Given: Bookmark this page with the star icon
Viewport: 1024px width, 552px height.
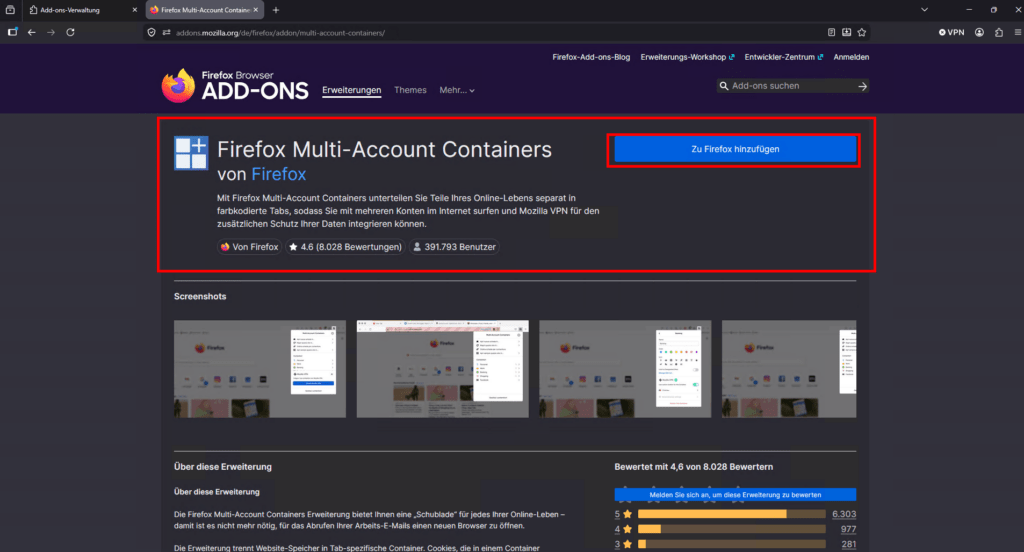Looking at the screenshot, I should tap(862, 32).
